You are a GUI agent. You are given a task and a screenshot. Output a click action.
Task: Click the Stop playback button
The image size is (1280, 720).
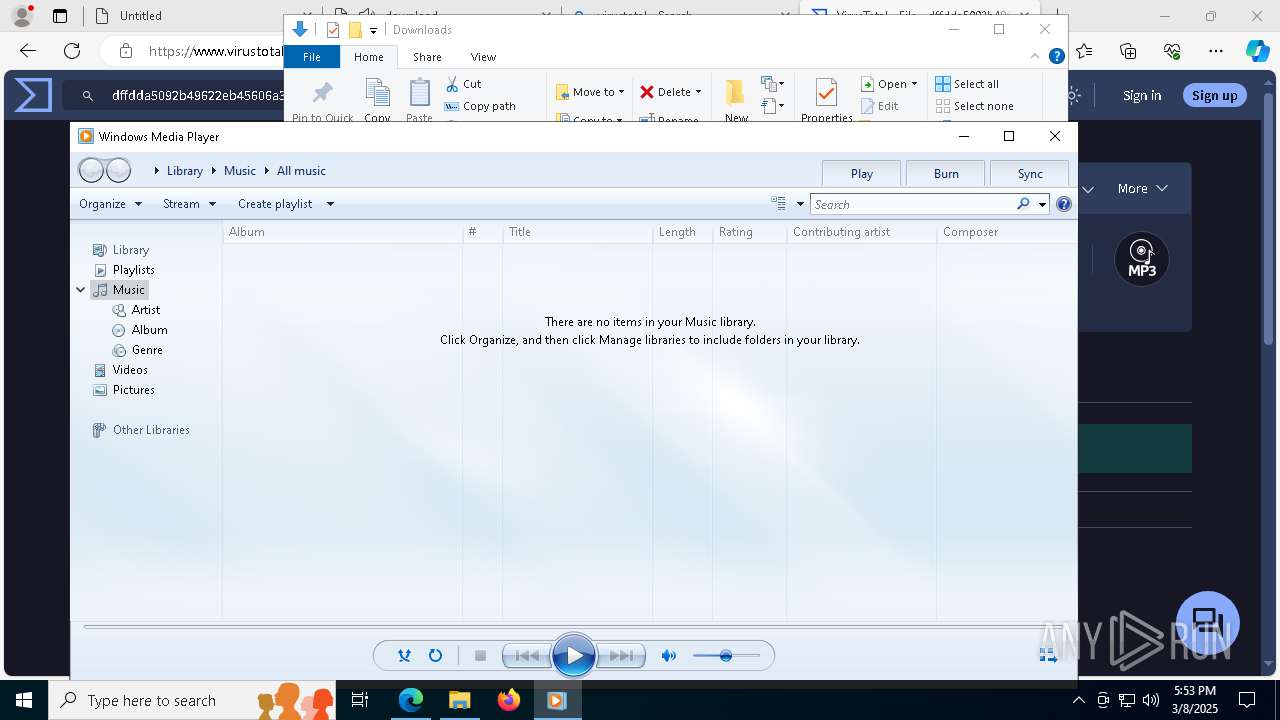(x=480, y=656)
